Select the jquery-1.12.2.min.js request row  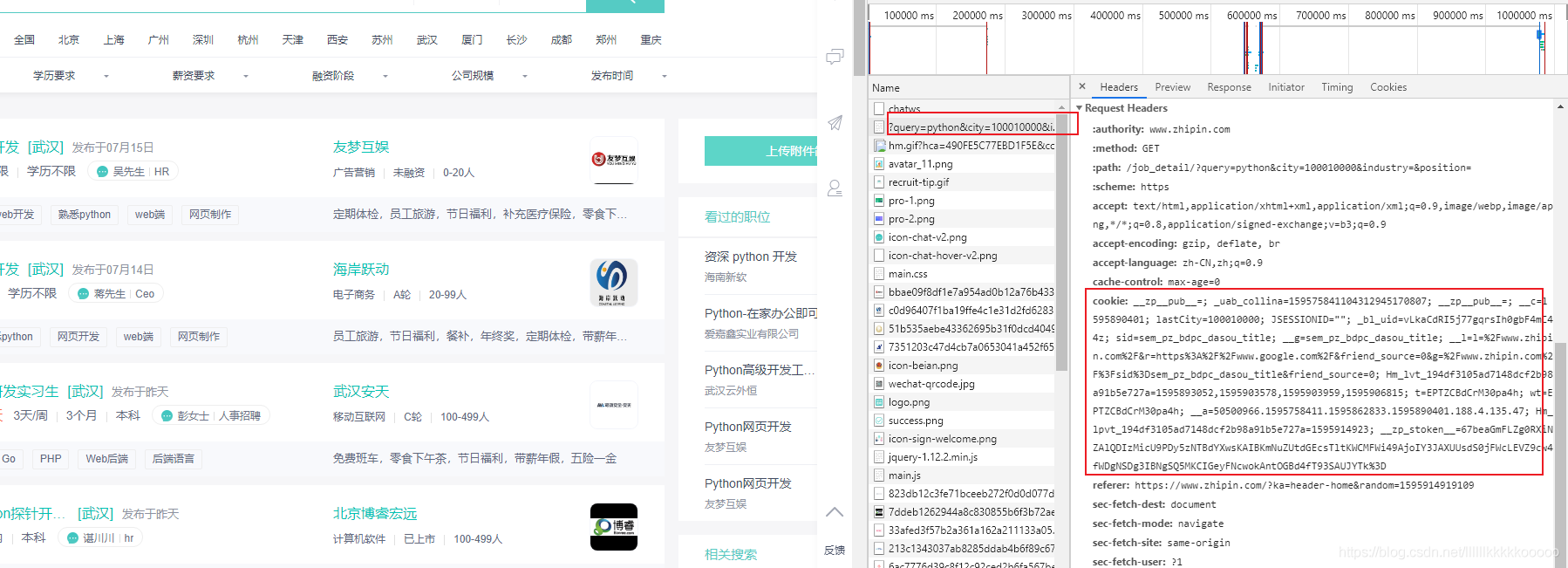(964, 457)
